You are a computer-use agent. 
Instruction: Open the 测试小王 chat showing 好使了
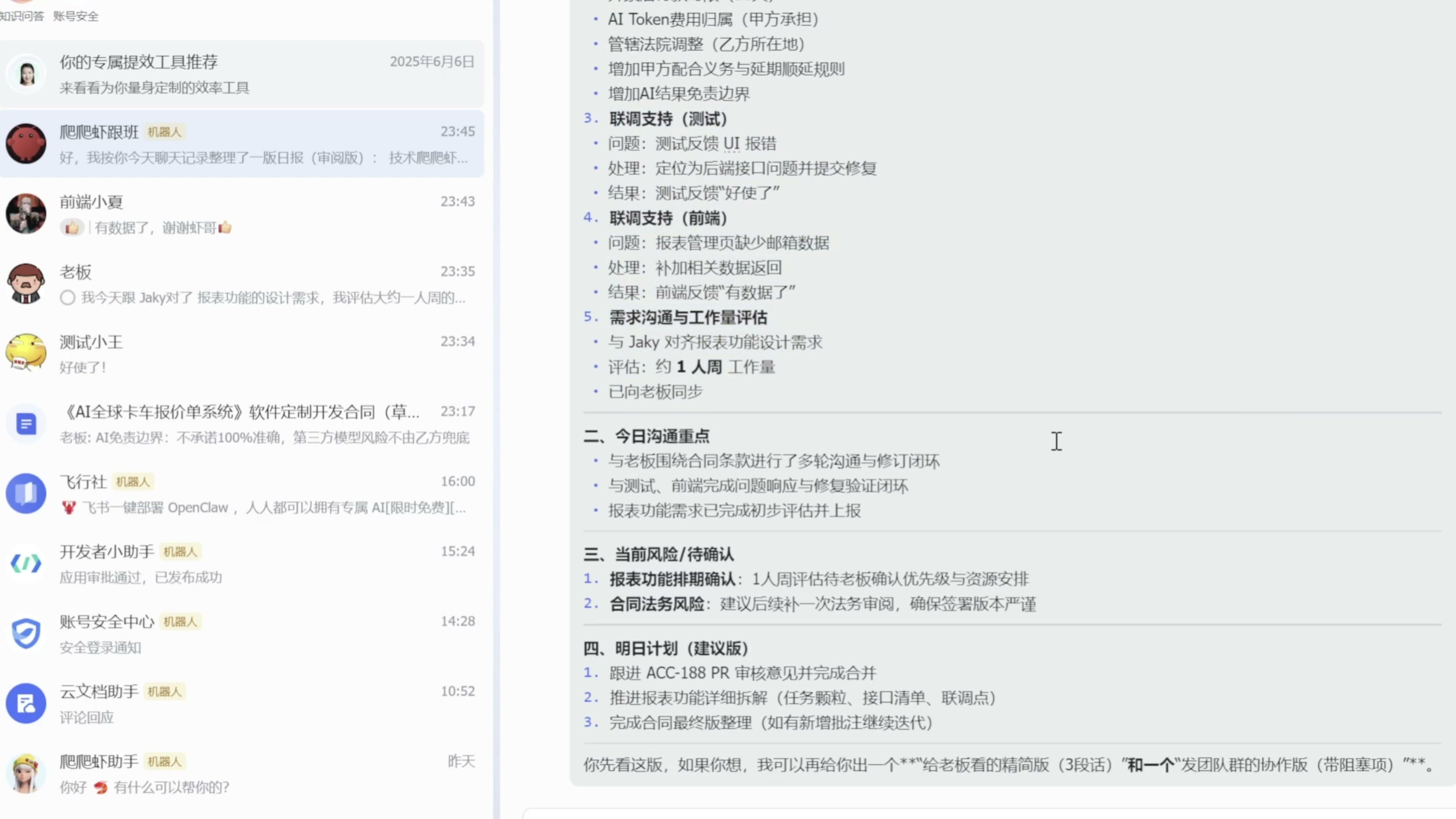click(242, 354)
